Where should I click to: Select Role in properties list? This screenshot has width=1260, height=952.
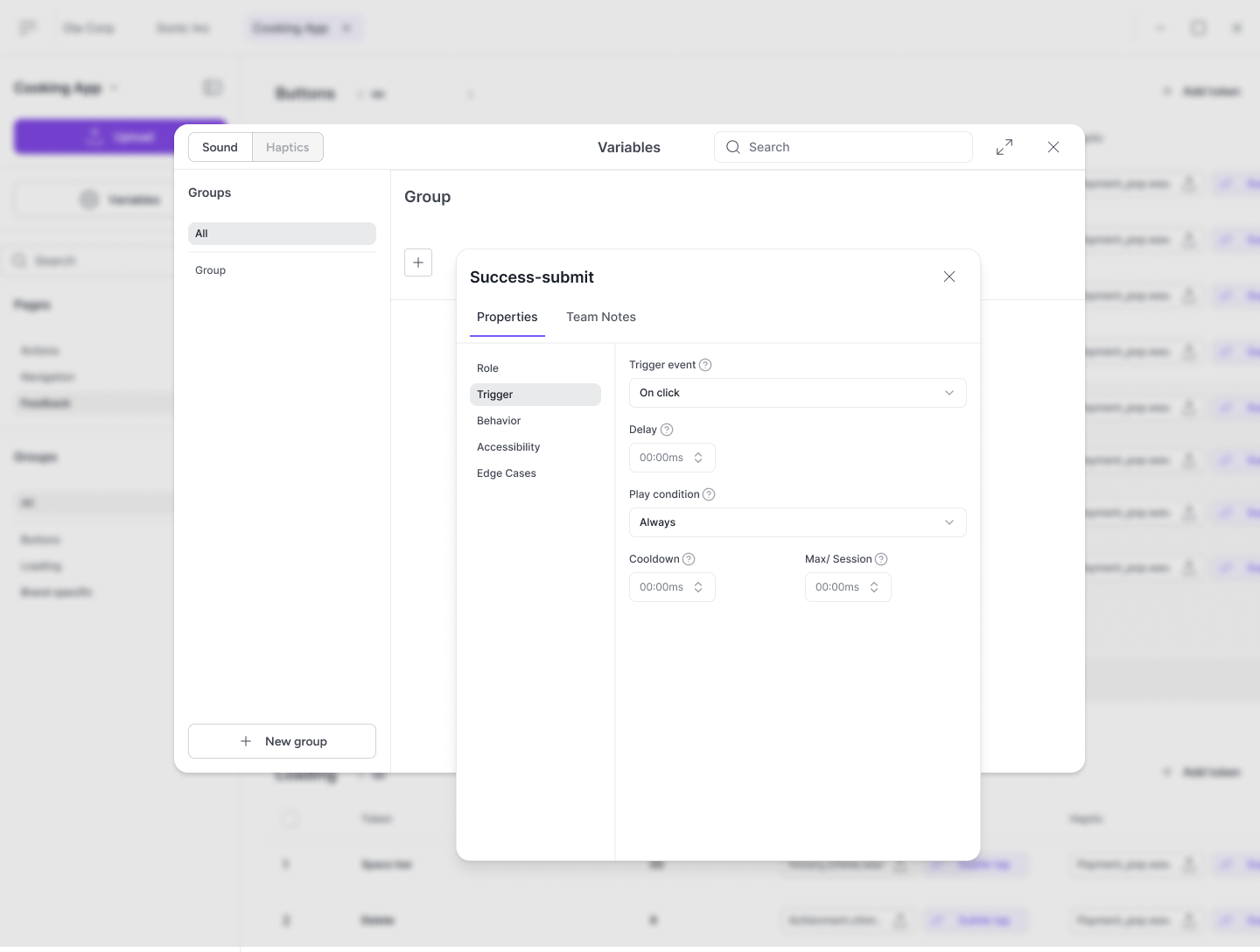coord(535,368)
